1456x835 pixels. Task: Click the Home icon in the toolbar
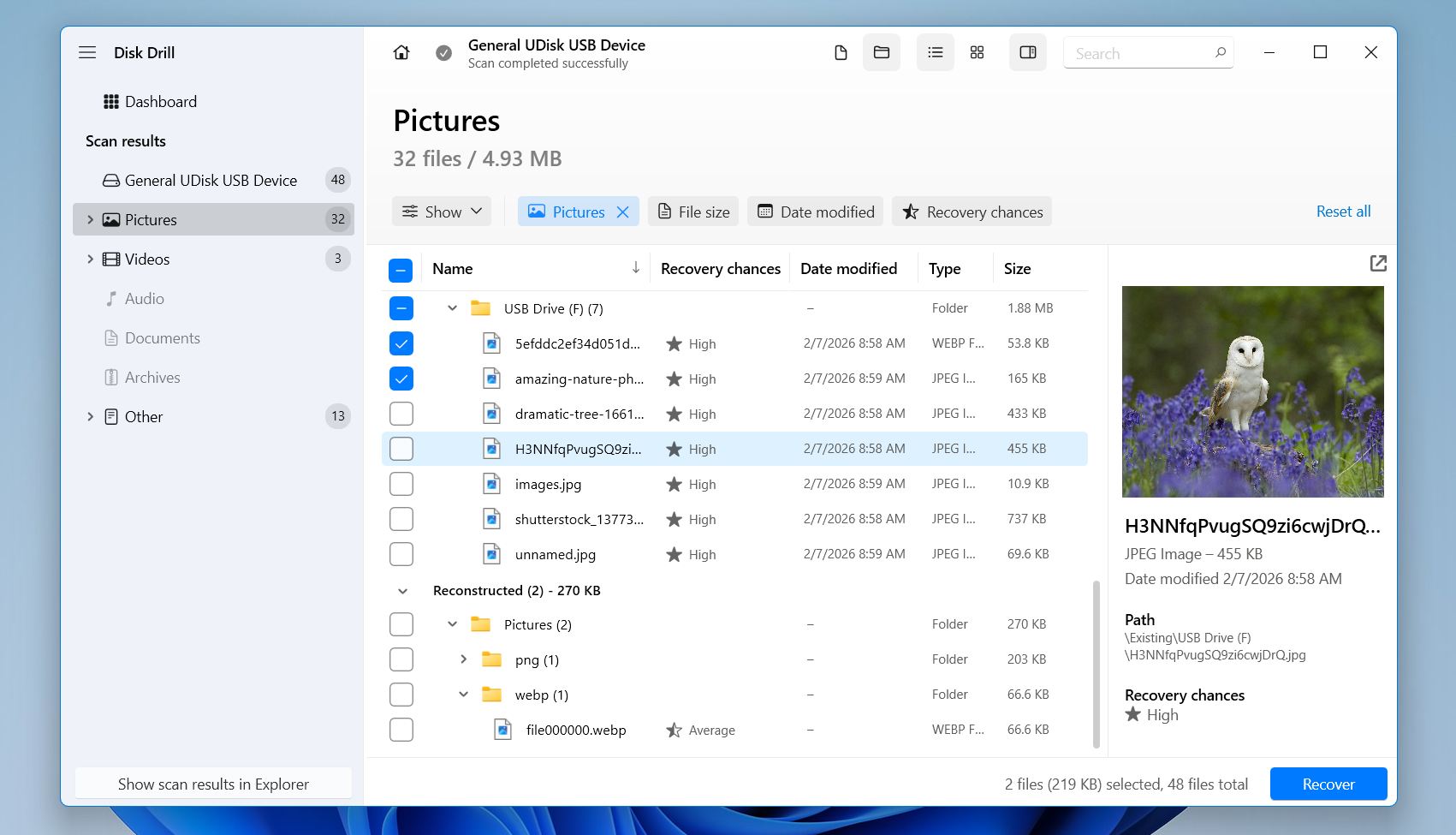[401, 51]
